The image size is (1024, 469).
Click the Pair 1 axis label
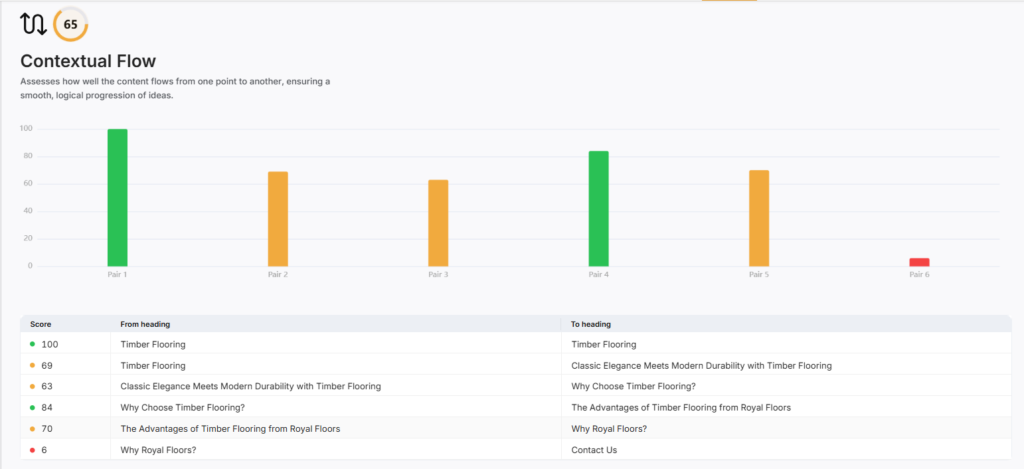tap(117, 275)
